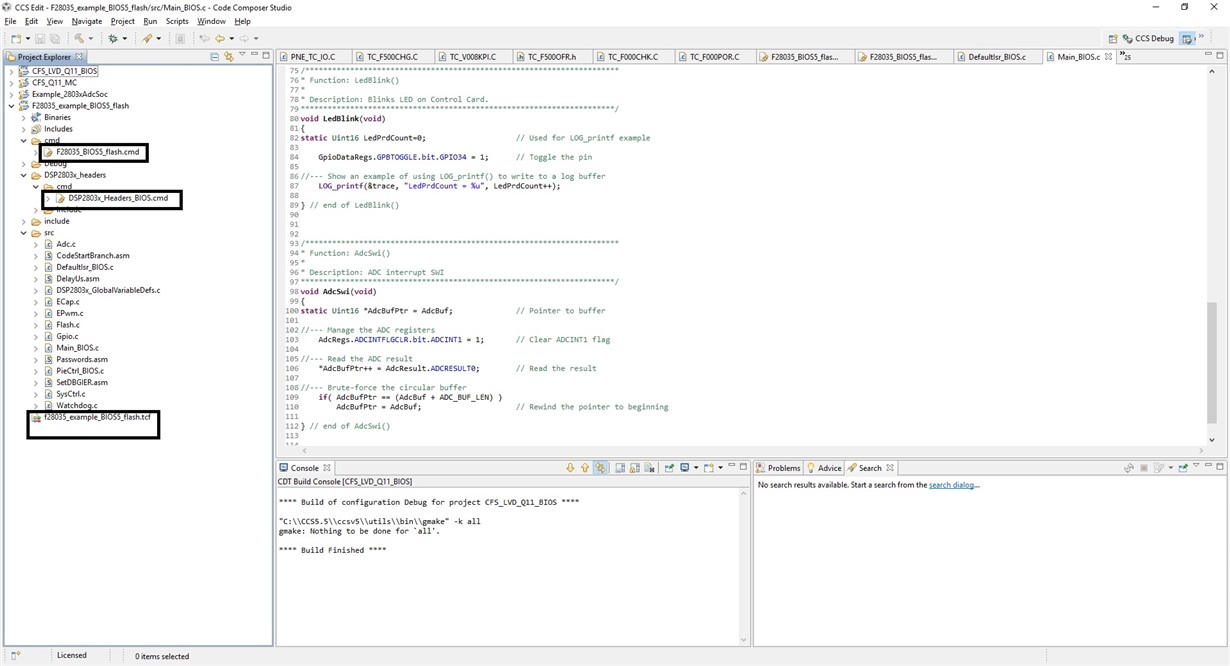The height and width of the screenshot is (666, 1230).
Task: Open the Open Console dropdown
Action: [721, 468]
